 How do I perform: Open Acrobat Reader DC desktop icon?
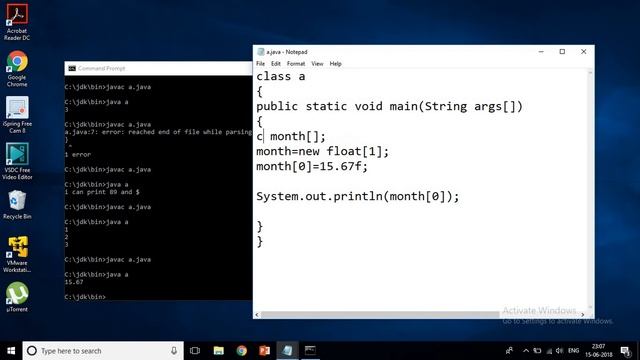(x=17, y=22)
